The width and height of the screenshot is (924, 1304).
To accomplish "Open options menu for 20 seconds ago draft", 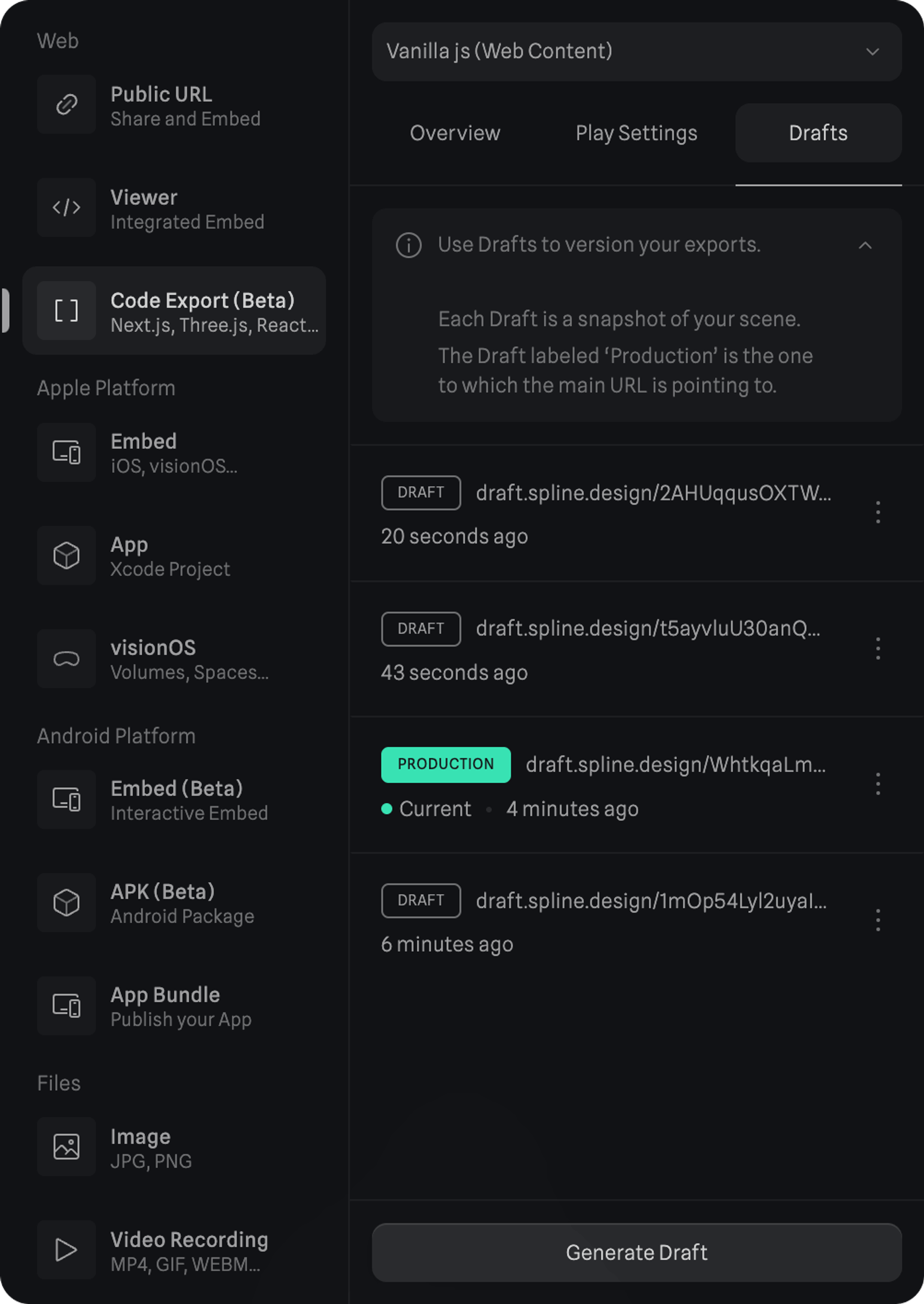I will click(878, 512).
